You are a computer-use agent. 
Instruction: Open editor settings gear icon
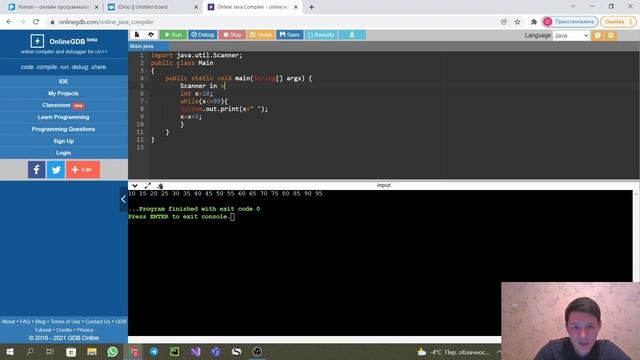click(x=611, y=36)
